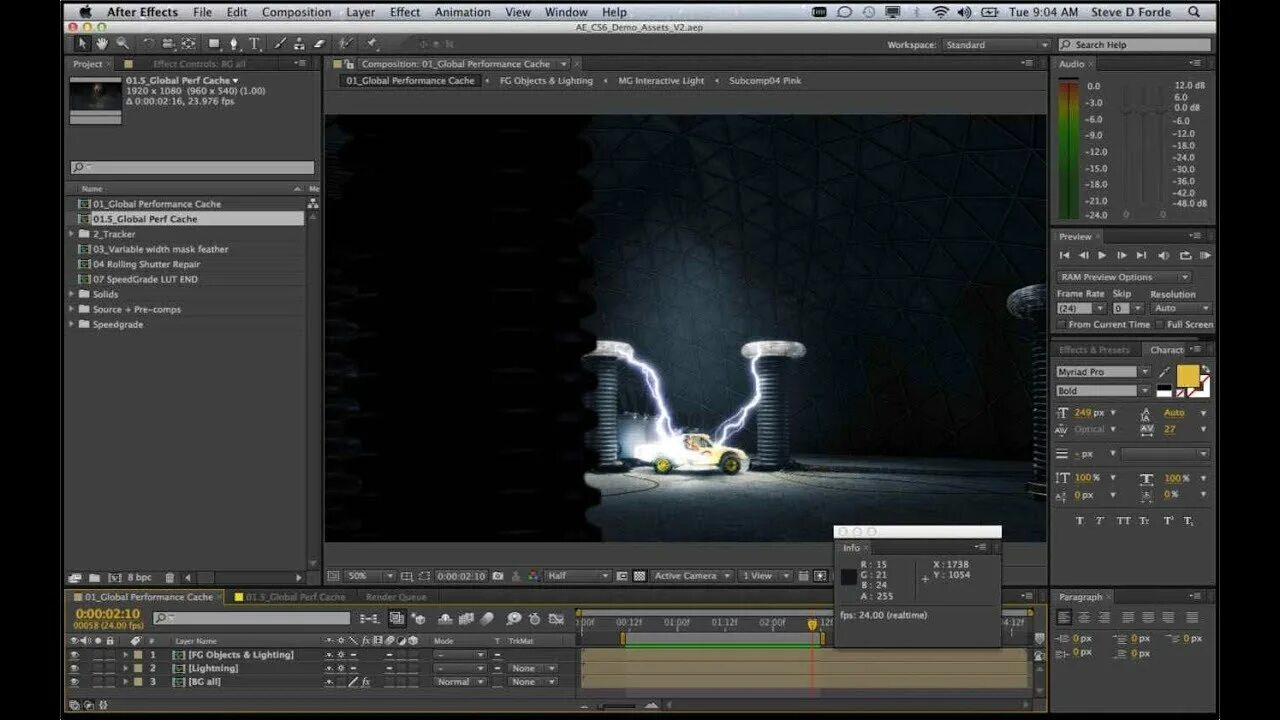Play the preview
The height and width of the screenshot is (720, 1280).
[x=1102, y=256]
